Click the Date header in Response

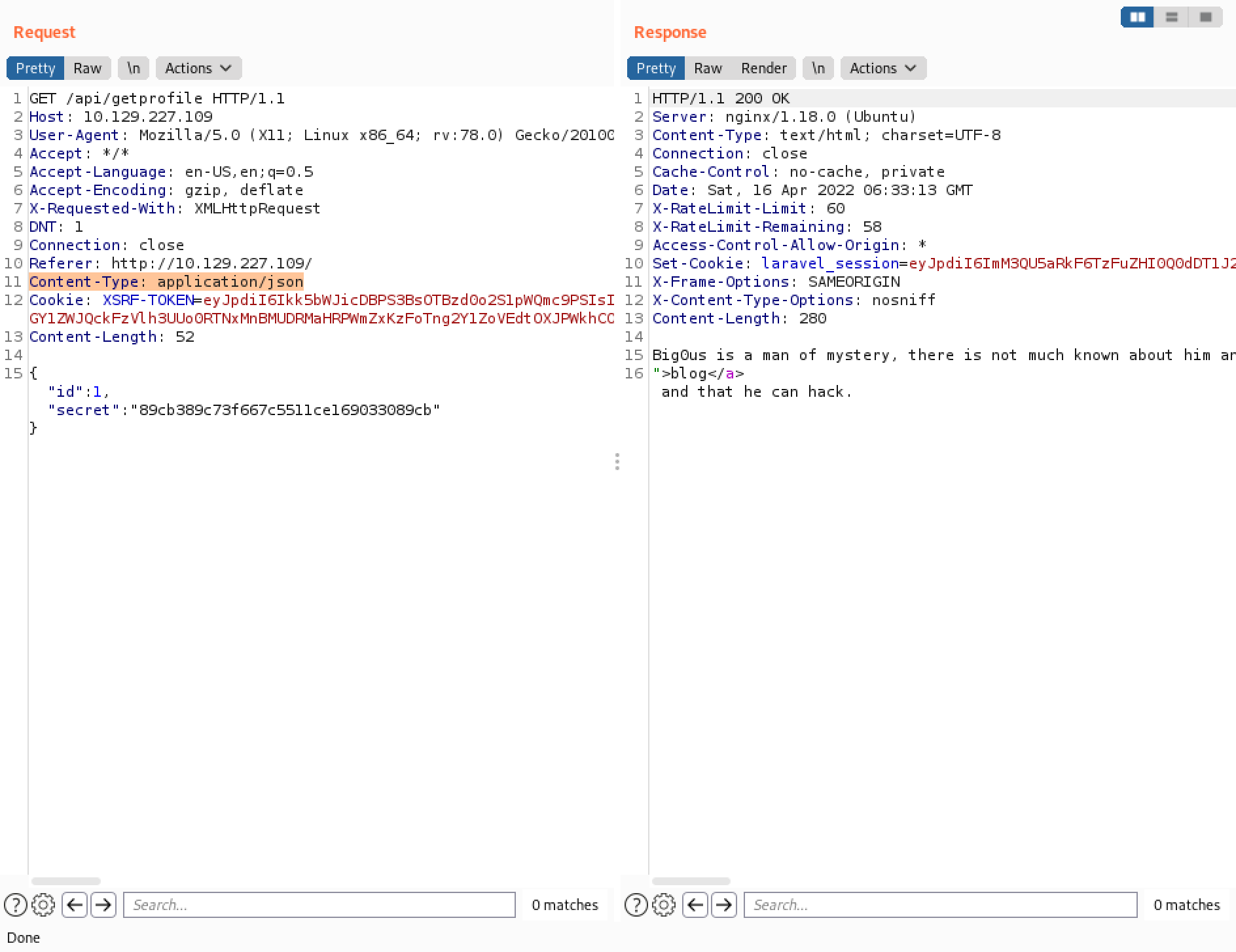tap(812, 190)
